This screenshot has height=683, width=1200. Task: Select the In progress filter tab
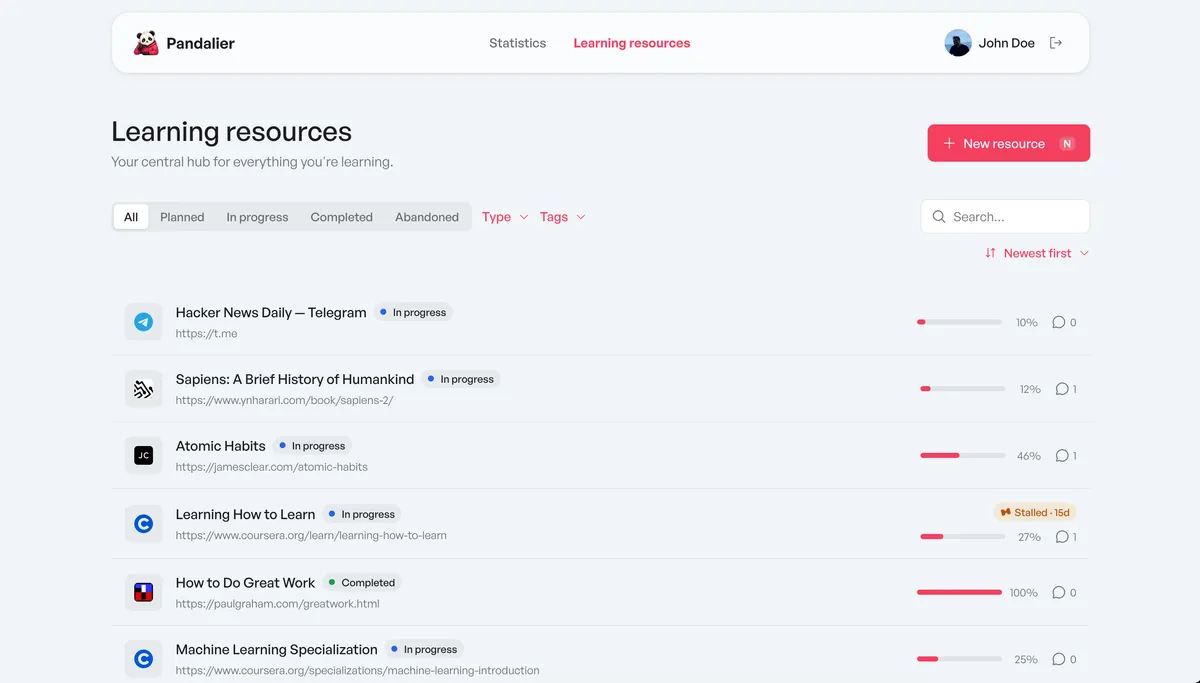tap(257, 217)
